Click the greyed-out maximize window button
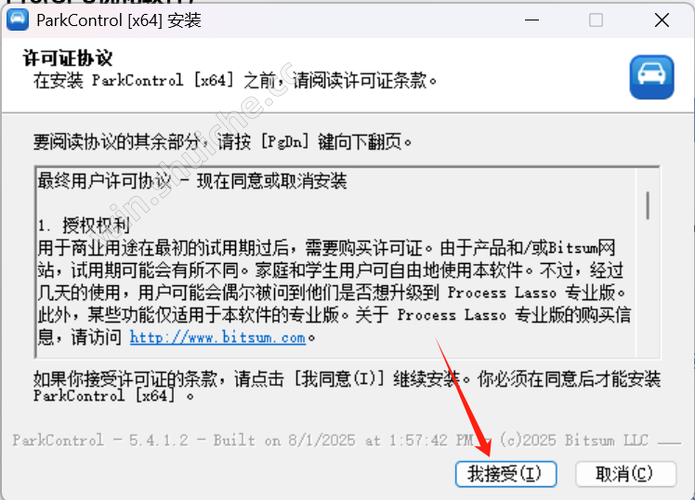 596,20
